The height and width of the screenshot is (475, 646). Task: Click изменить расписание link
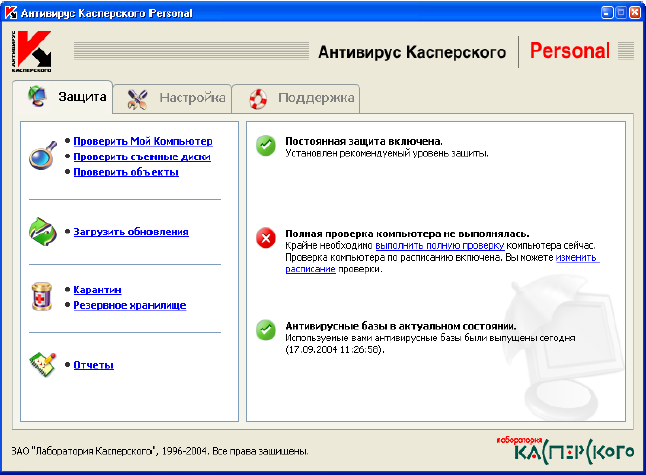(x=577, y=257)
